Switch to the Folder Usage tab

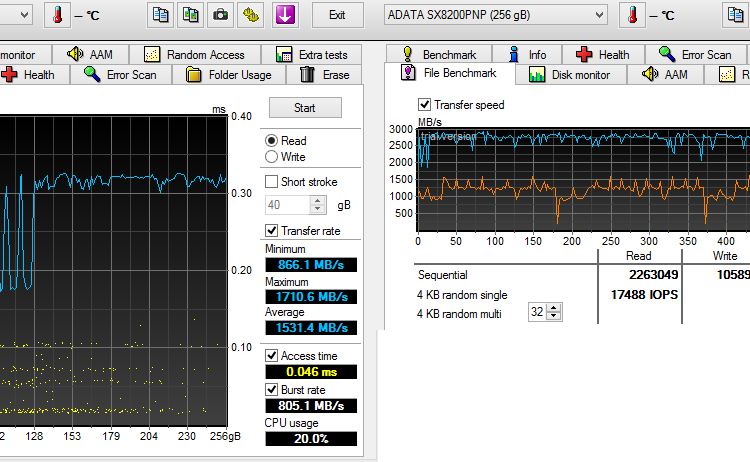pos(229,75)
